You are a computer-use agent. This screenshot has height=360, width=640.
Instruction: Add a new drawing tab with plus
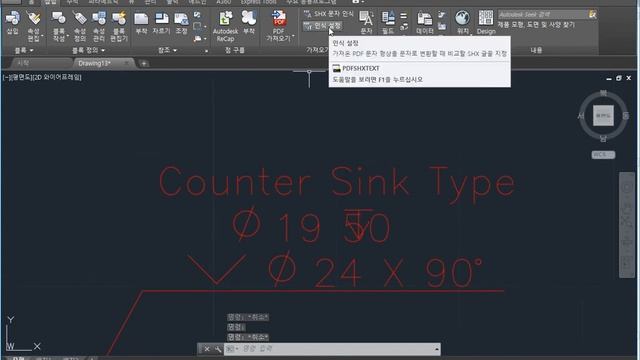click(144, 63)
